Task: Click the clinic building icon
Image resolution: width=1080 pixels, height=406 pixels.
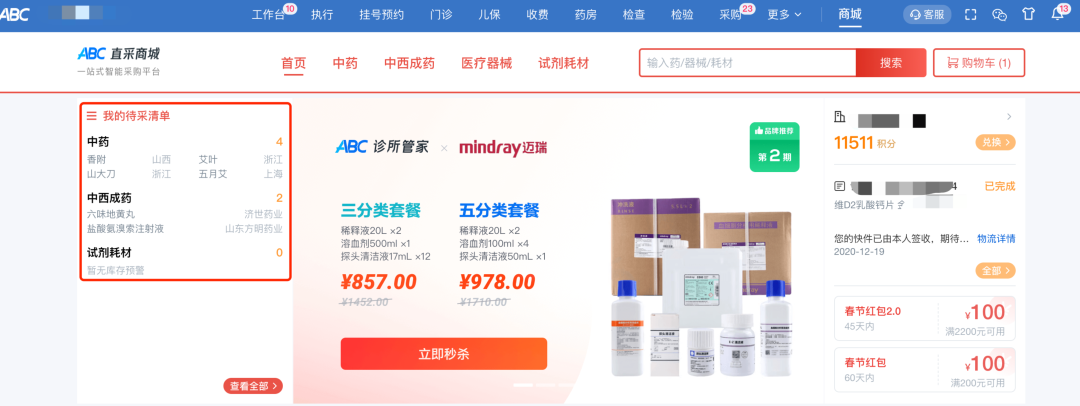Action: coord(839,116)
